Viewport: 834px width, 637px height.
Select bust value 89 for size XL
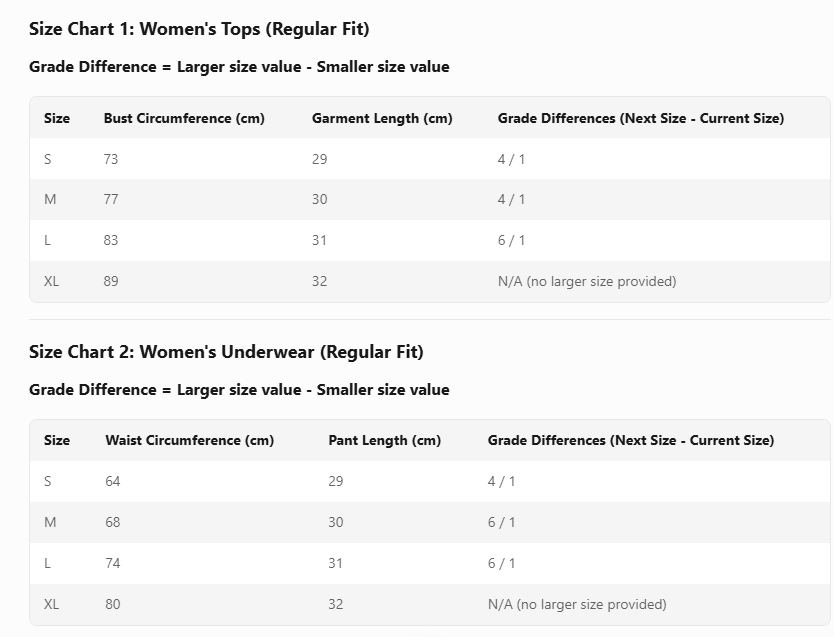(111, 281)
